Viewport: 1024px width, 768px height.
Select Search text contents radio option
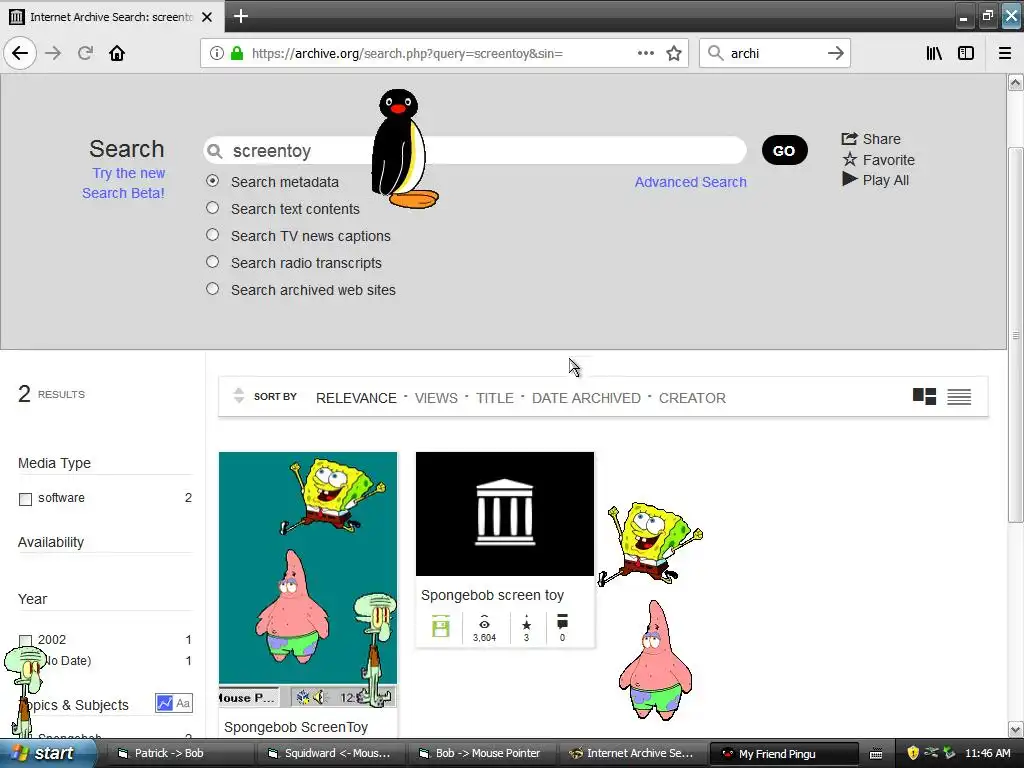tap(212, 208)
